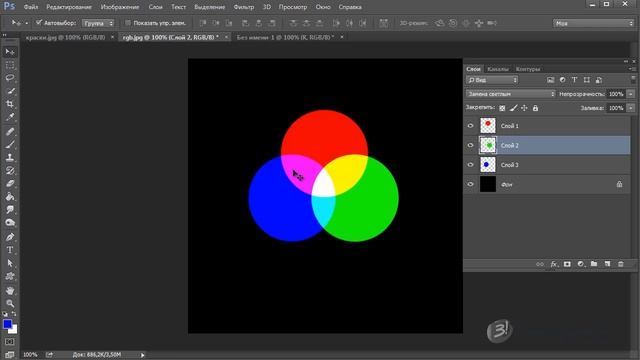Select the Eyedropper tool
The width and height of the screenshot is (640, 360).
pos(10,117)
